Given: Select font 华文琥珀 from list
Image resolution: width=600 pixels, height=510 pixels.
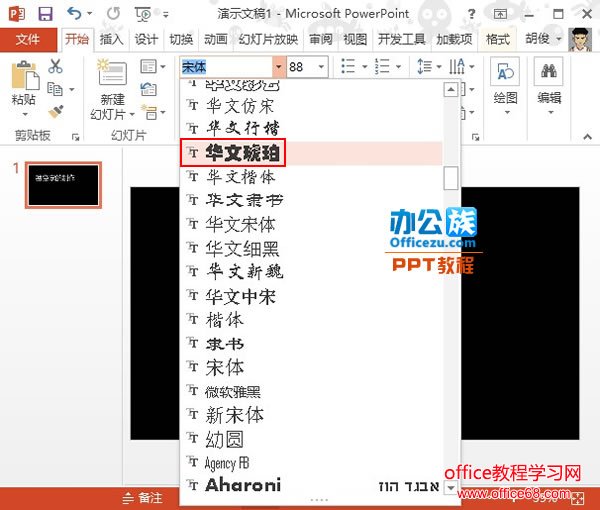Looking at the screenshot, I should pyautogui.click(x=311, y=153).
